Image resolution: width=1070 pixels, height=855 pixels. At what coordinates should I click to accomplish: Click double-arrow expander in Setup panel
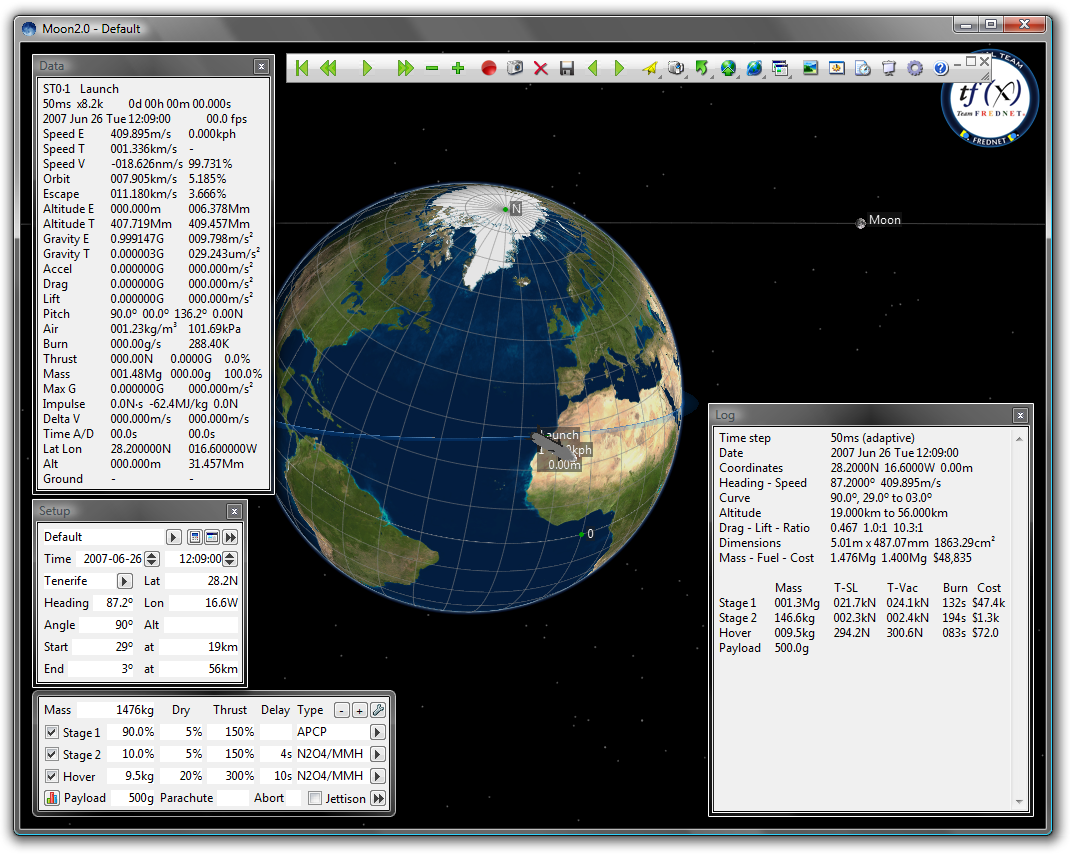click(230, 537)
